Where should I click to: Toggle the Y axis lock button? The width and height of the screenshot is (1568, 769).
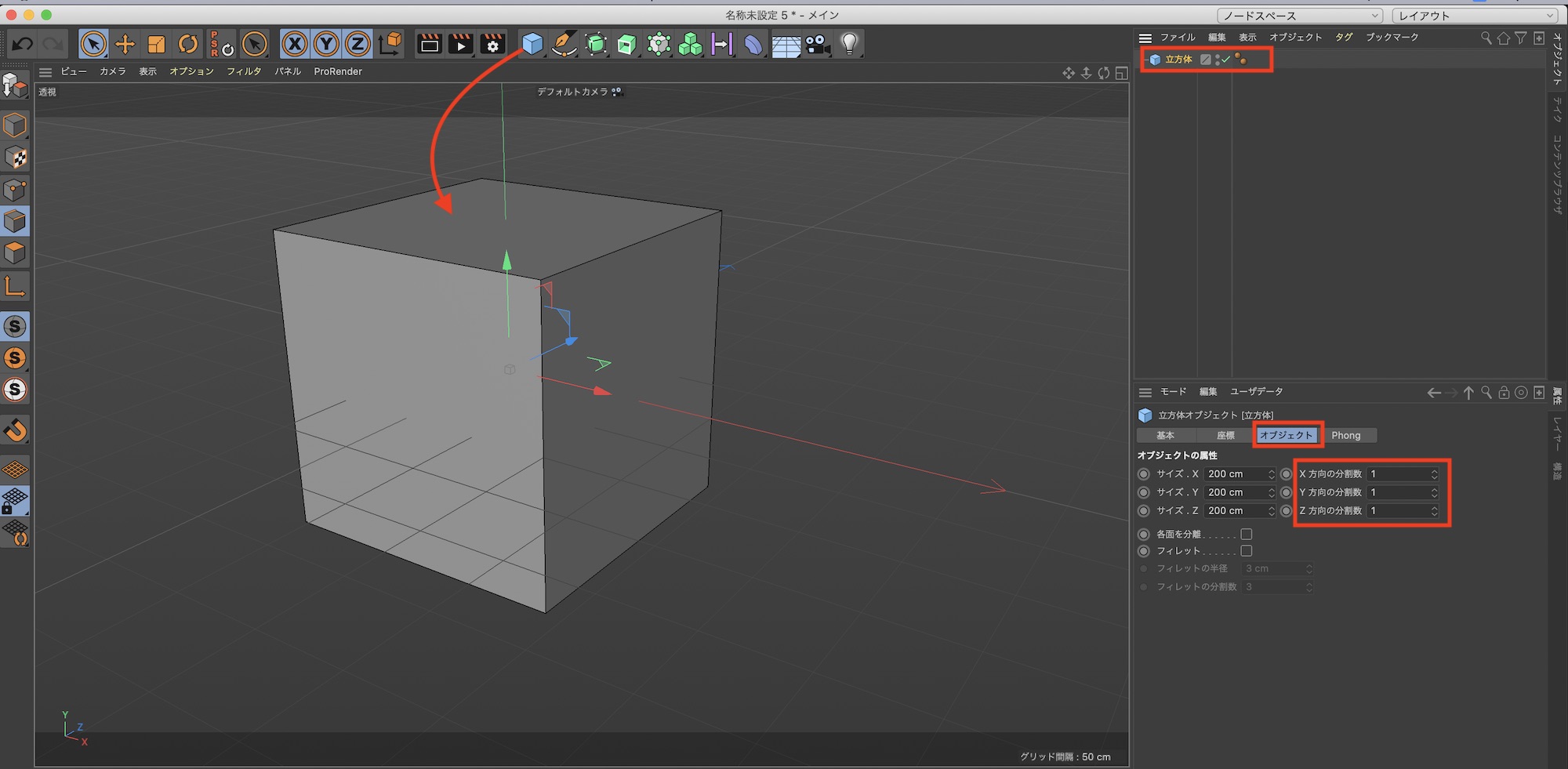coord(326,45)
